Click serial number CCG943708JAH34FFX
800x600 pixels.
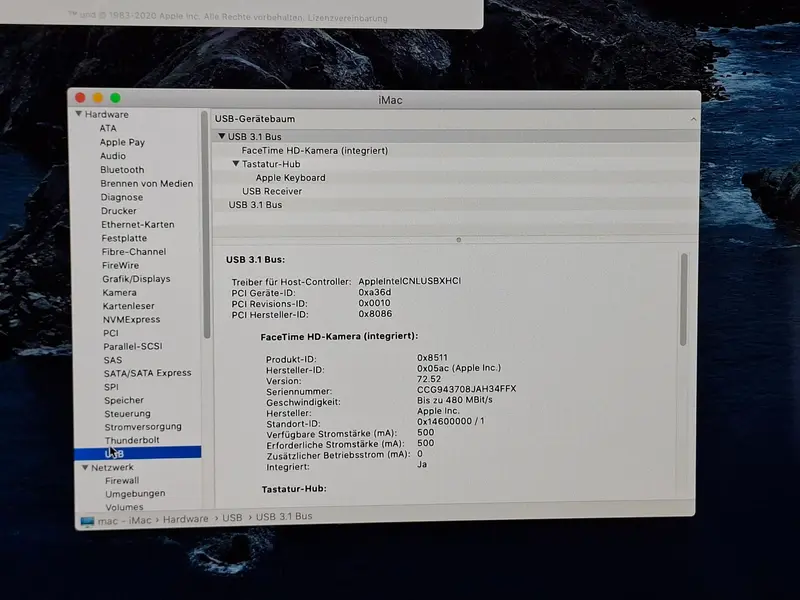pos(466,389)
